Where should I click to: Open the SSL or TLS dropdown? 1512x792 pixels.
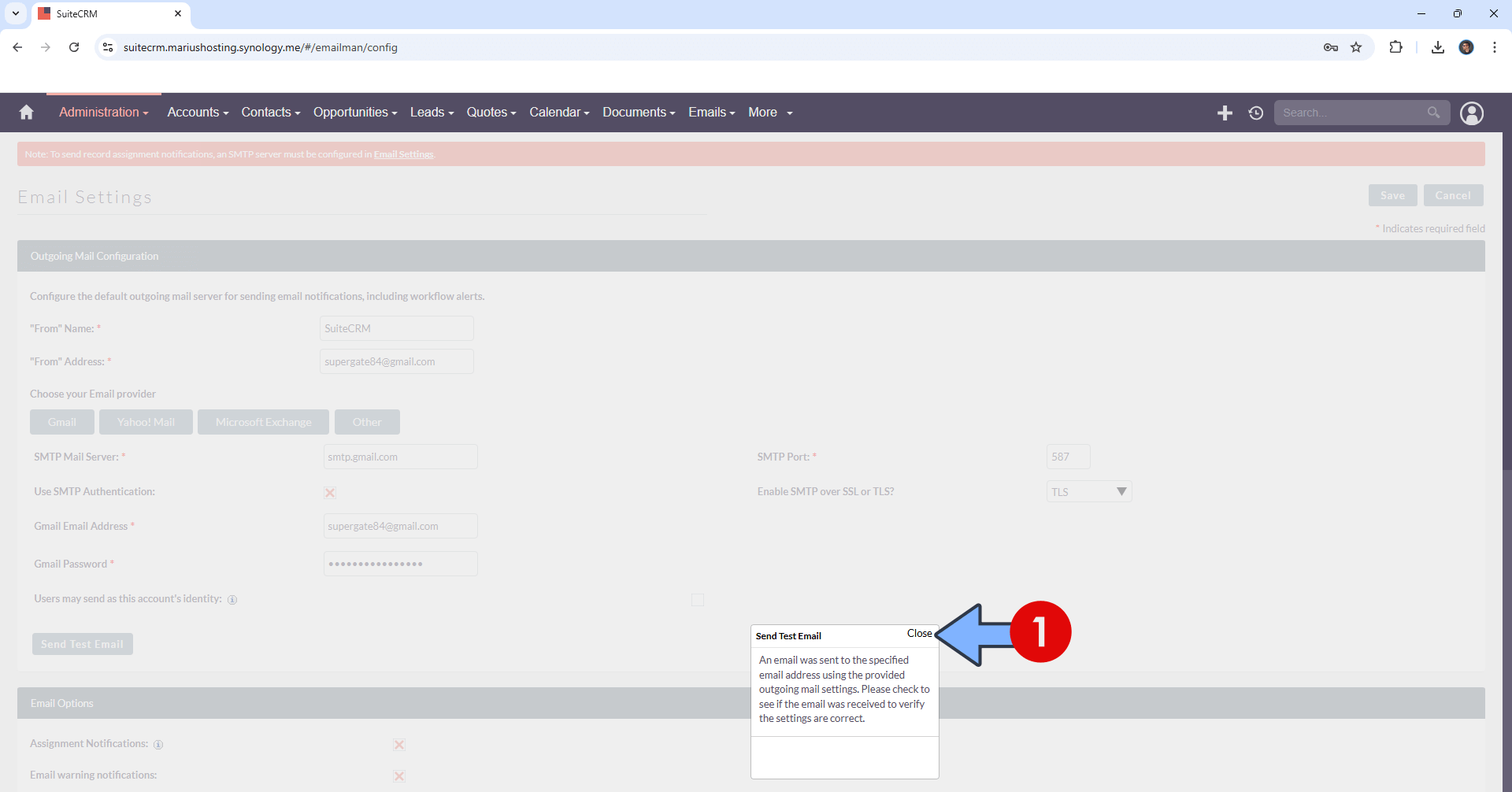pyautogui.click(x=1089, y=492)
